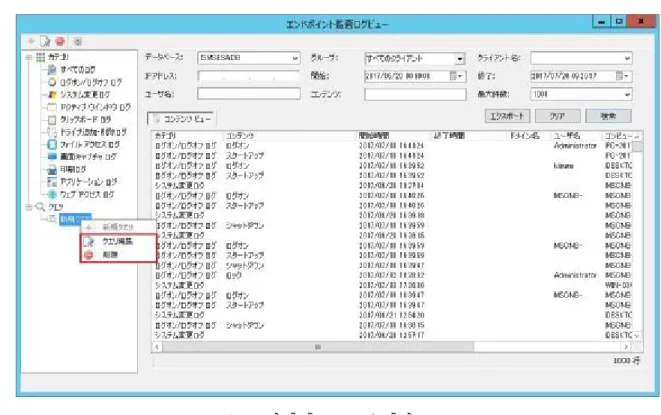This screenshot has height=415, width=661.
Task: Click the gear settings toolbar icon
Action: pos(78,42)
